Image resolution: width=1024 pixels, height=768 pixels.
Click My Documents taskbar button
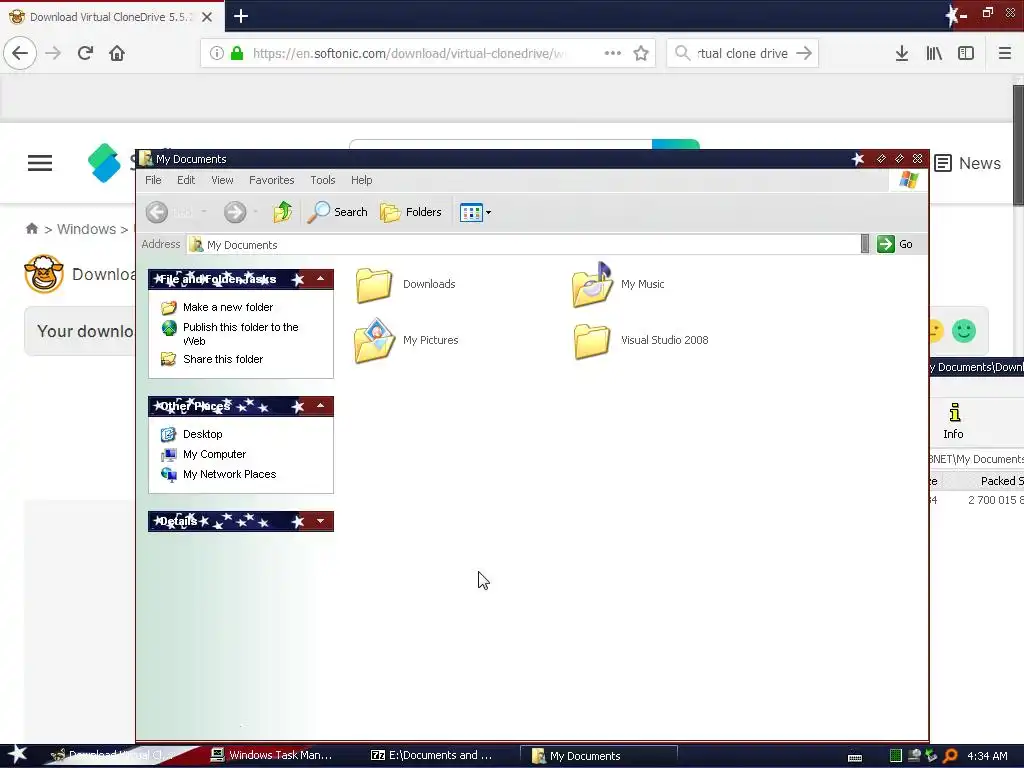click(598, 756)
